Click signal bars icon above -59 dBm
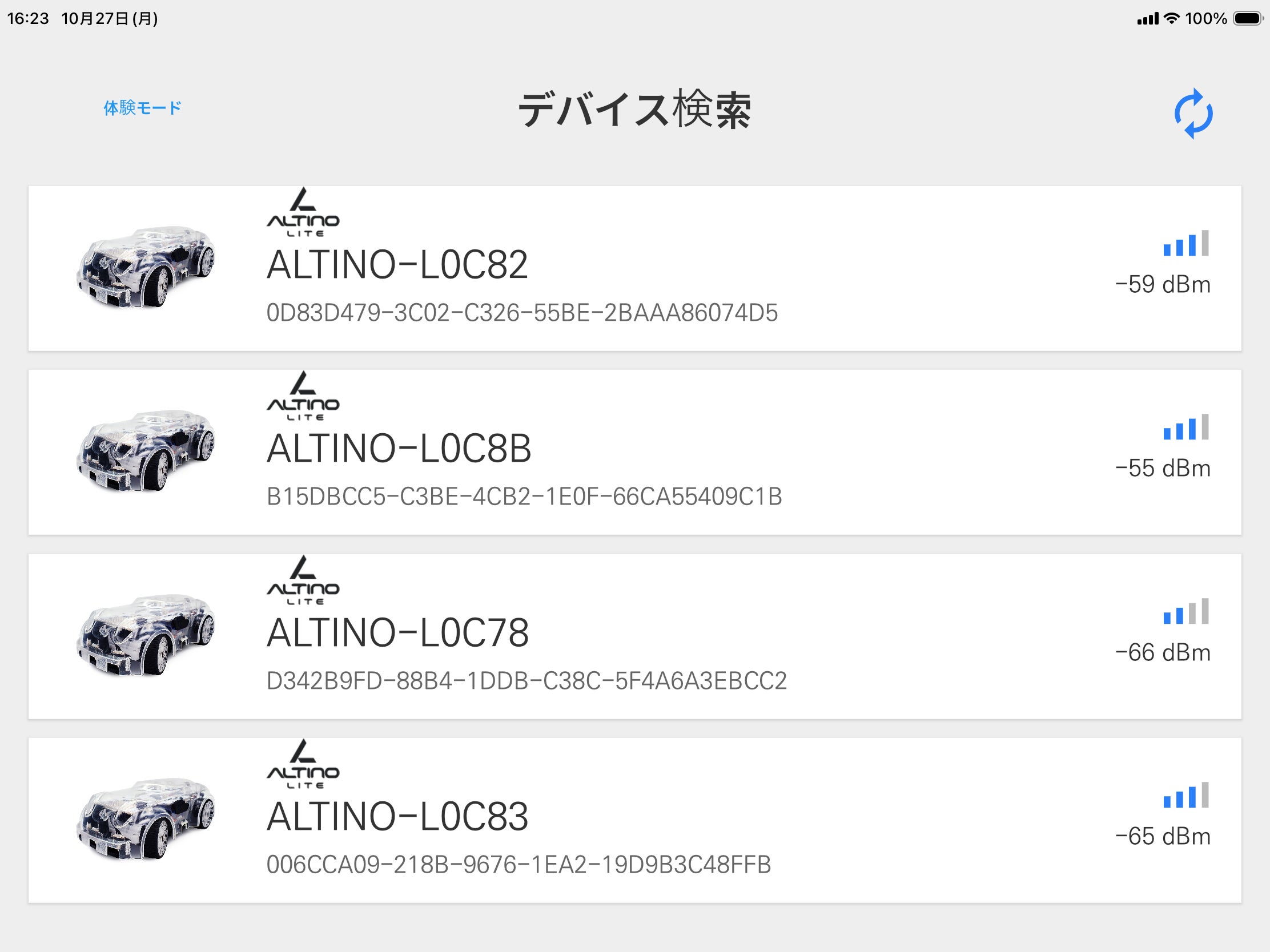 1185,243
